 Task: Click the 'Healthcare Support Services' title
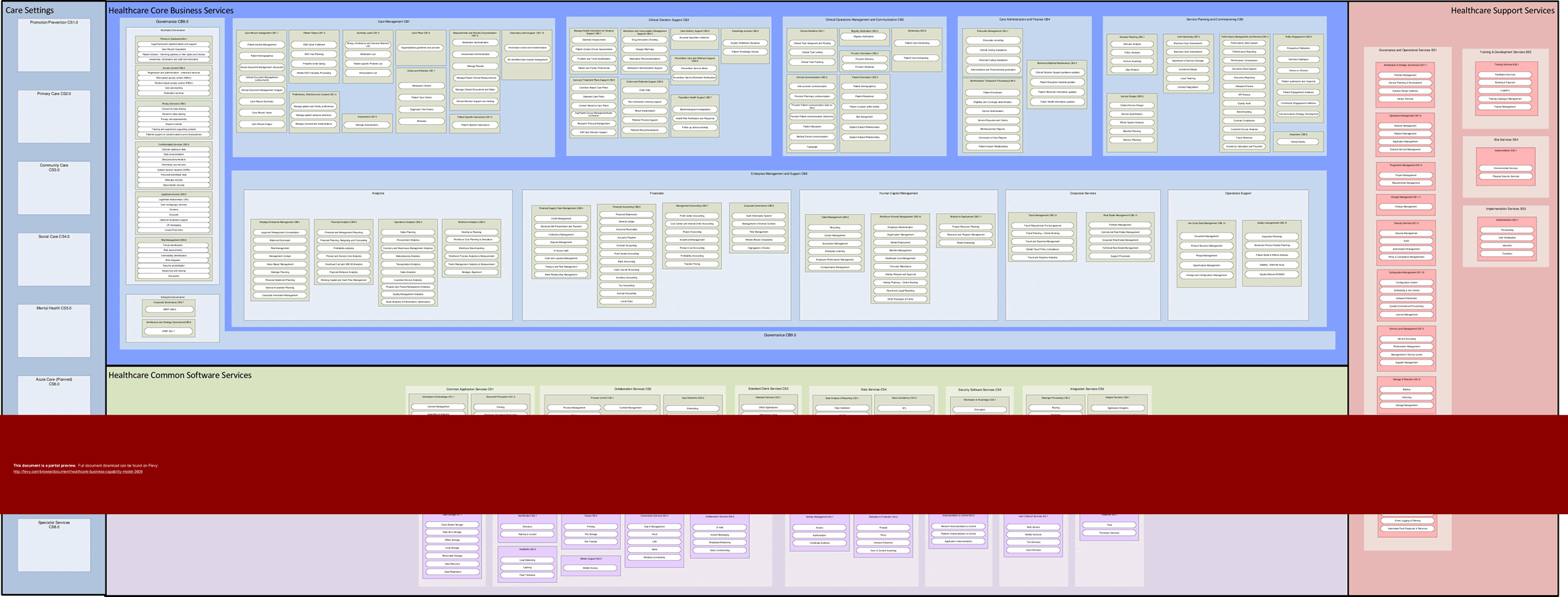click(x=1502, y=11)
